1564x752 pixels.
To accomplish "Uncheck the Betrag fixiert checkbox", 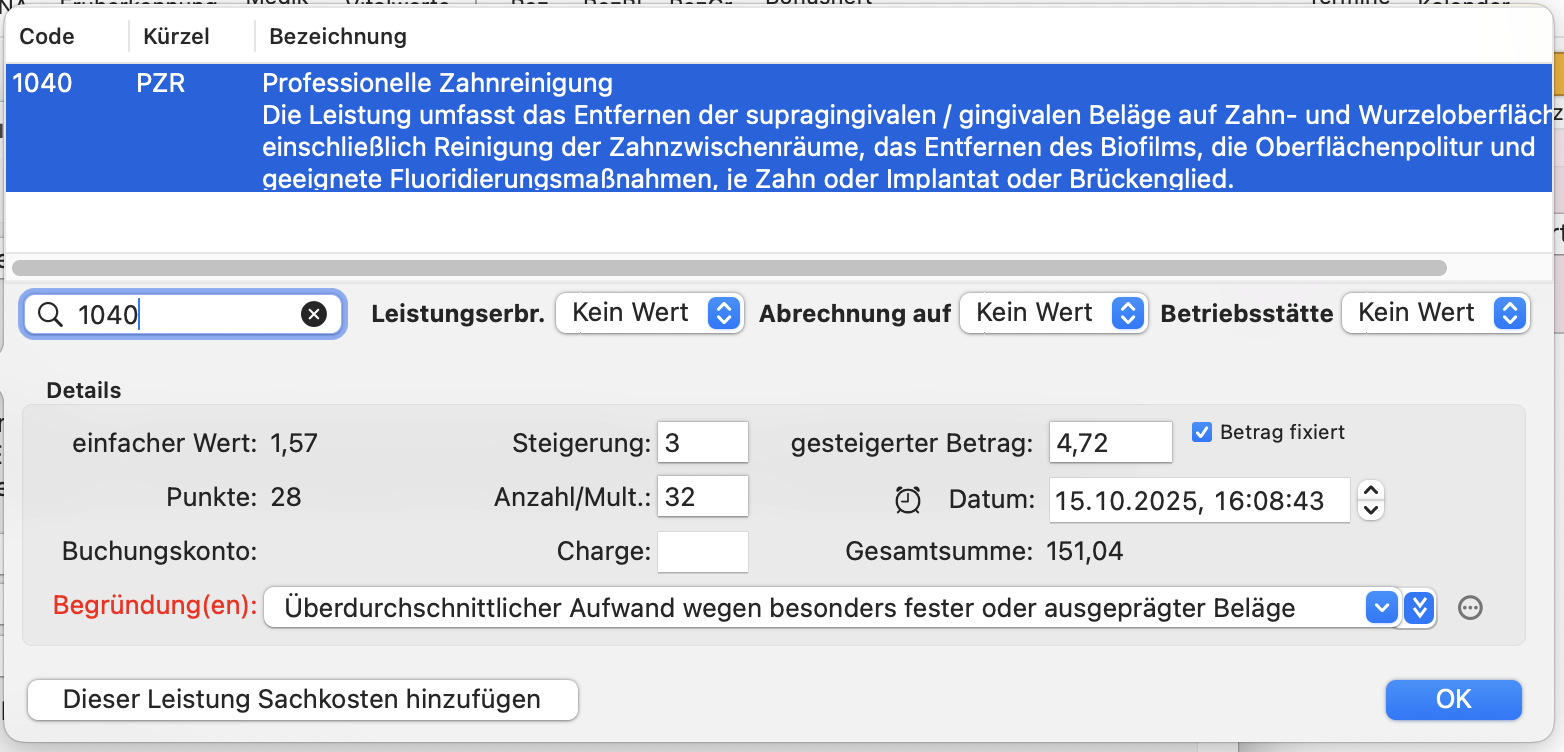I will pyautogui.click(x=1202, y=433).
